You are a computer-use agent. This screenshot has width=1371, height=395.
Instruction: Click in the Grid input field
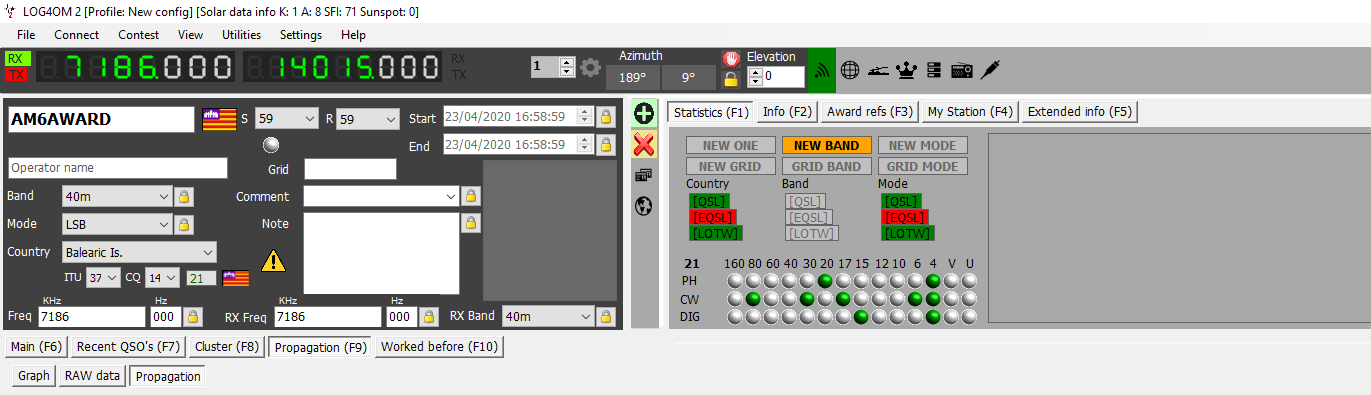coord(350,169)
